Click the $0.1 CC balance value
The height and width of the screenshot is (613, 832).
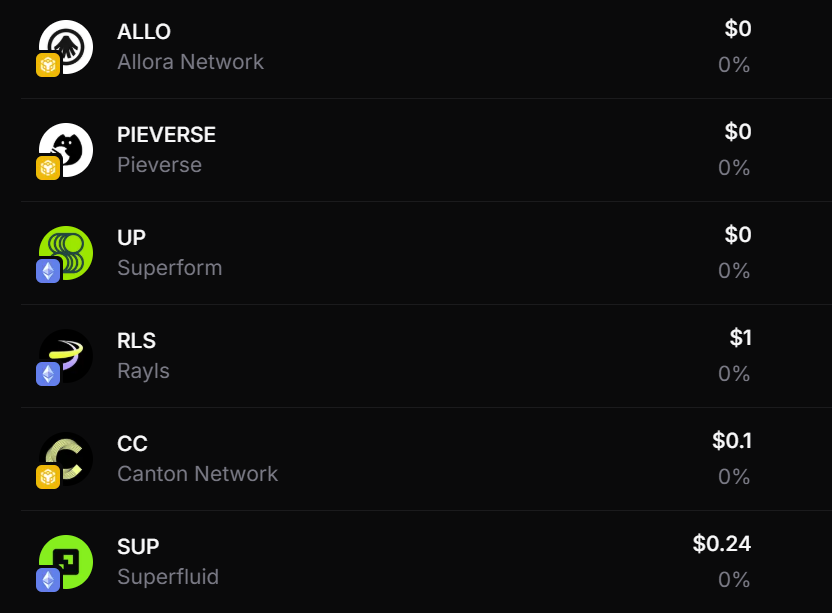point(731,441)
